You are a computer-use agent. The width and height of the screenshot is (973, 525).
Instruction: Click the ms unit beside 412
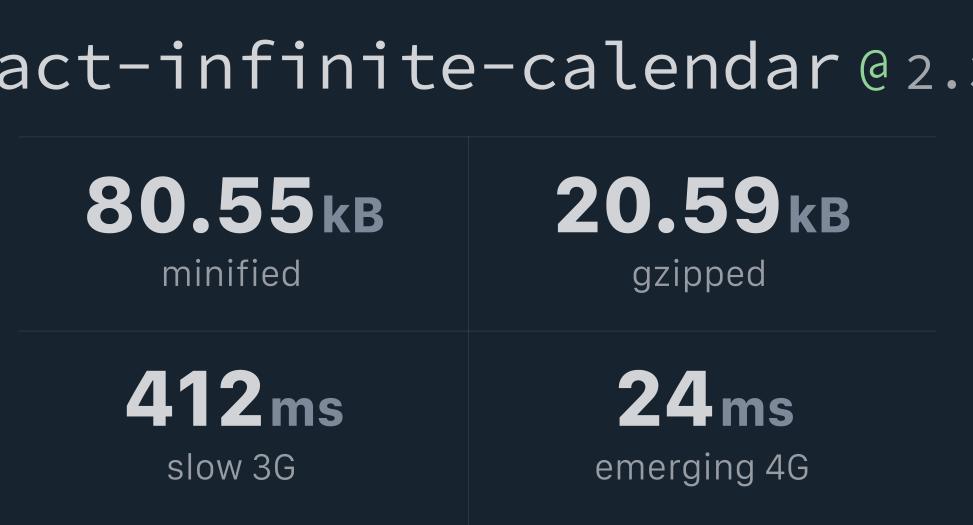pos(307,408)
